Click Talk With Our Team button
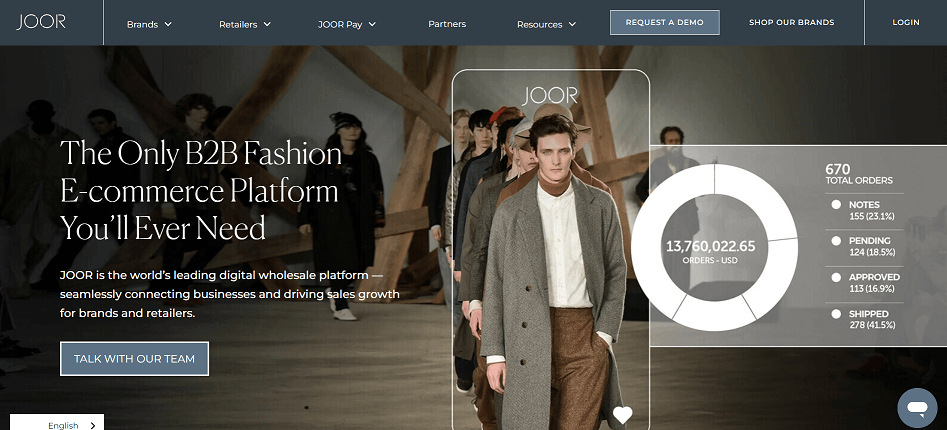This screenshot has height=430, width=947. pos(134,359)
